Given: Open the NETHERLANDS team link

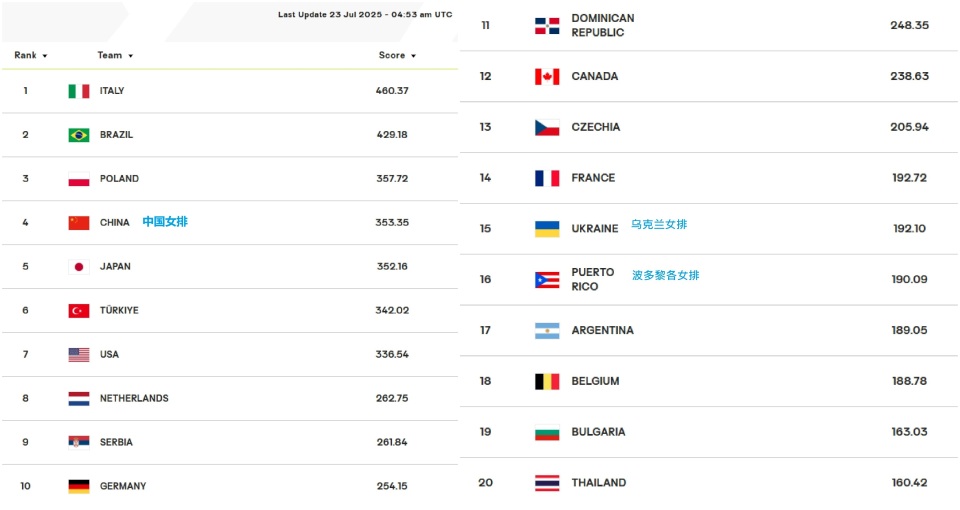Looking at the screenshot, I should point(134,399).
